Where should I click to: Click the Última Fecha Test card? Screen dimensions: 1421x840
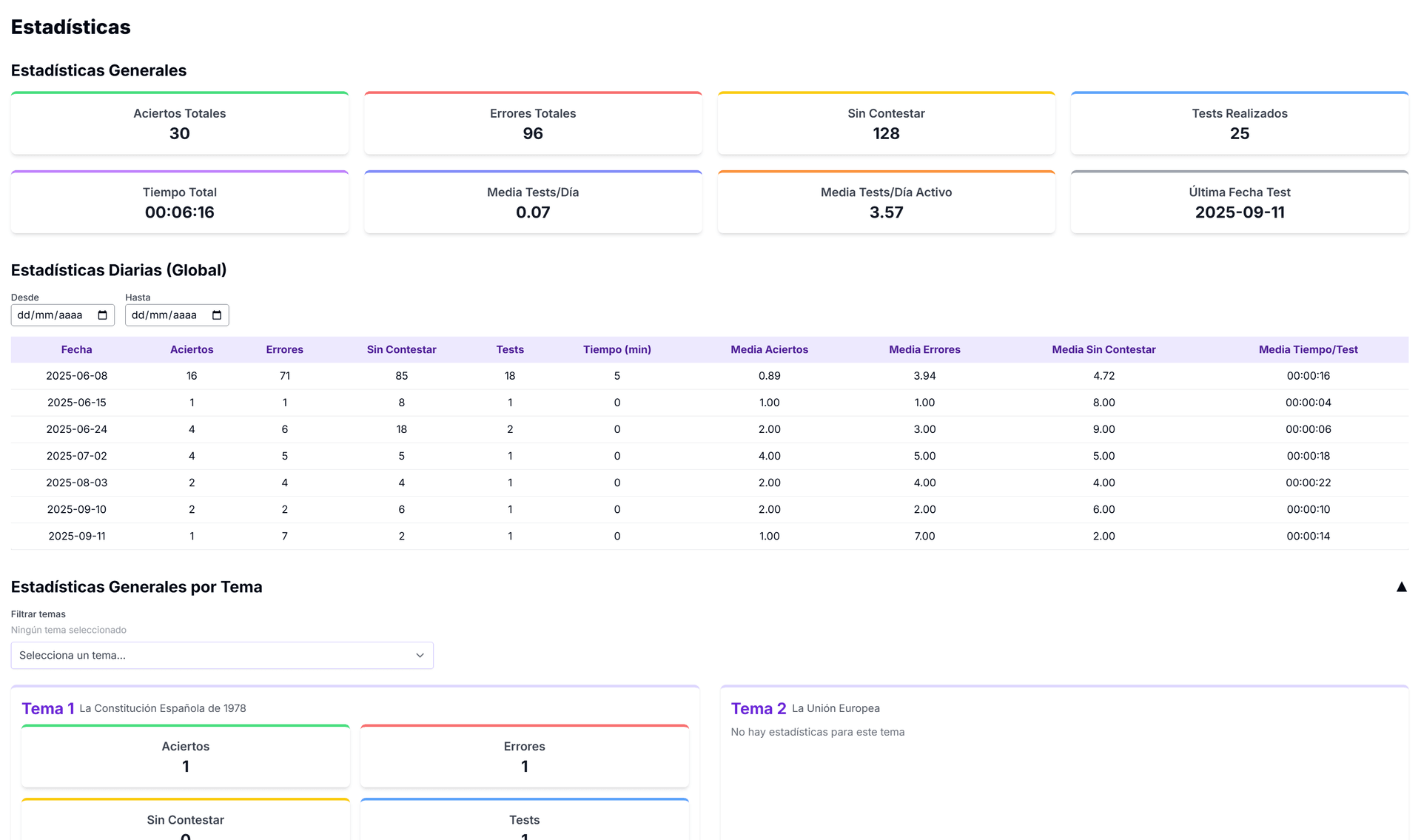coord(1240,201)
